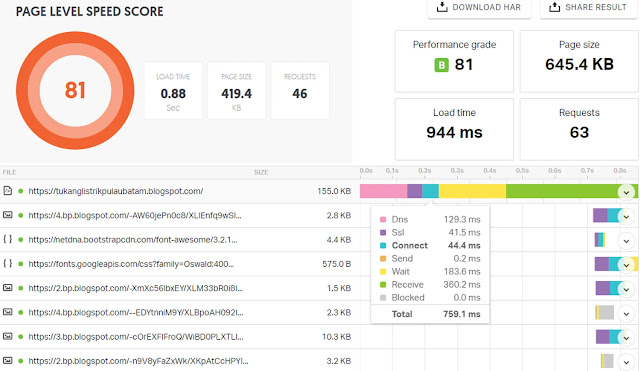Screen dimensions: 640x371
Task: Expand the bootstrapcdn font-awesome request row
Action: [x=626, y=241]
